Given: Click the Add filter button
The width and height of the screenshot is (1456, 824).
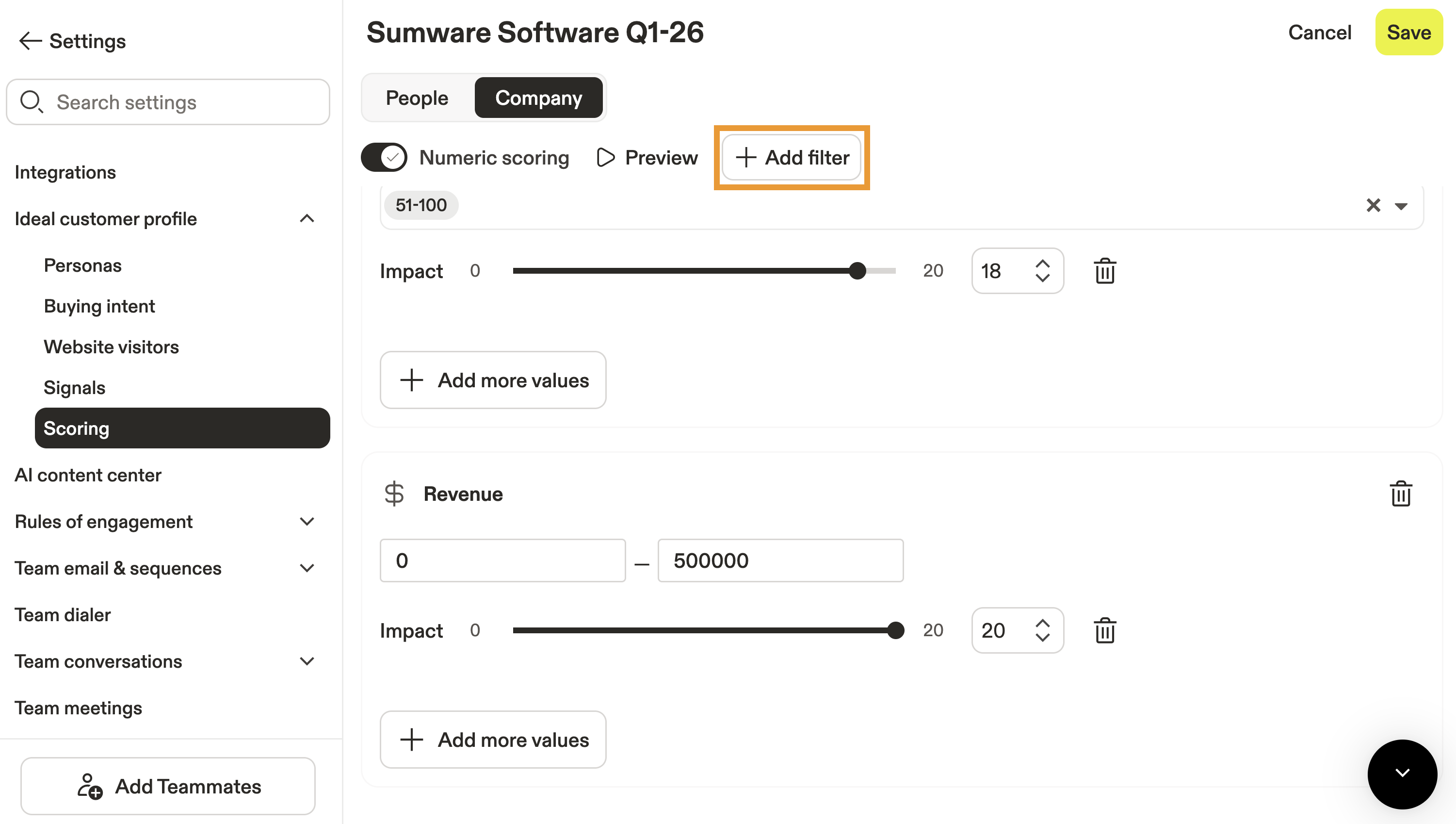Looking at the screenshot, I should (x=792, y=157).
